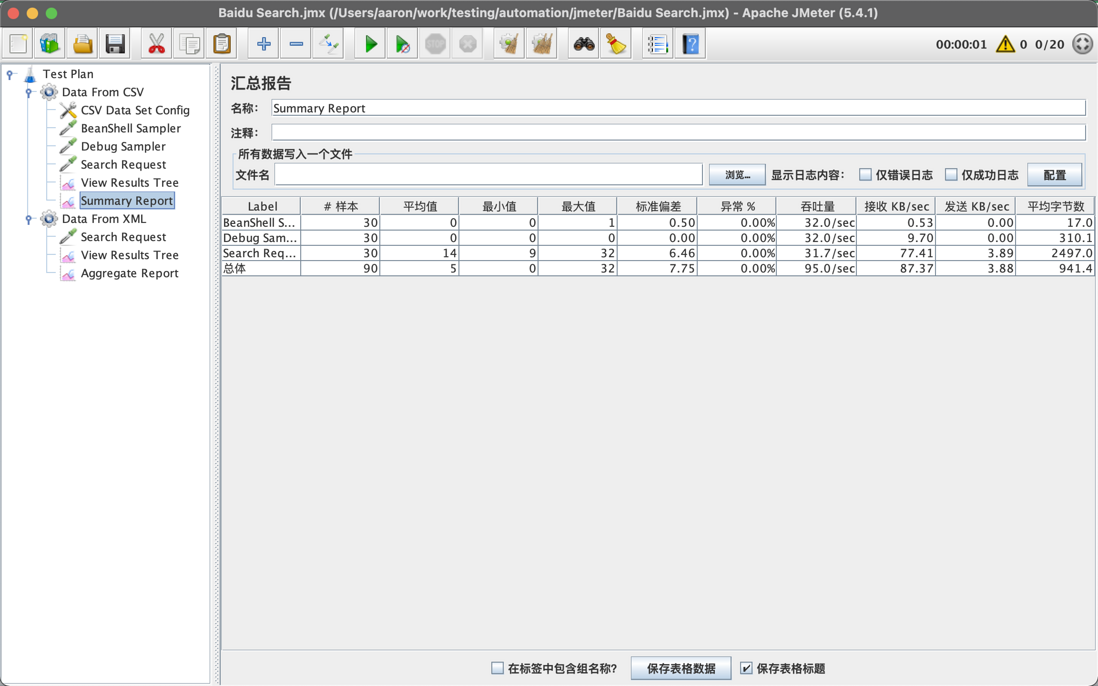Image resolution: width=1098 pixels, height=686 pixels.
Task: Open the Function Helper dialog icon
Action: [658, 44]
